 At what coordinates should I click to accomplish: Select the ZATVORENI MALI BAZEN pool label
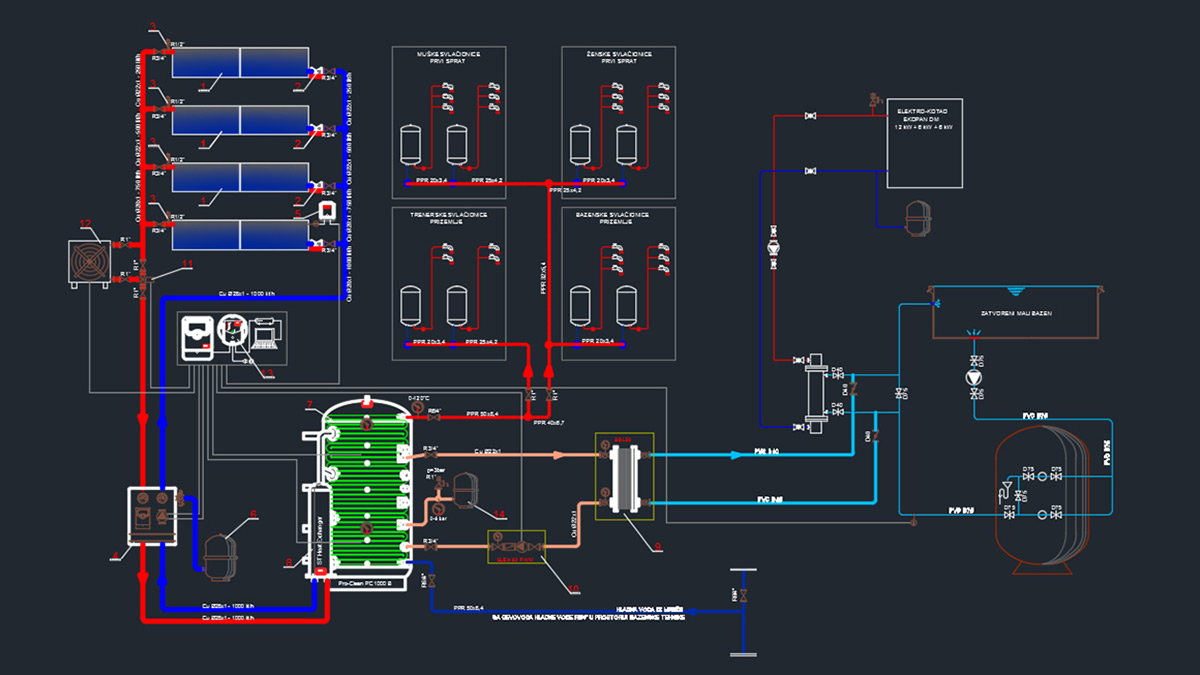click(1016, 313)
